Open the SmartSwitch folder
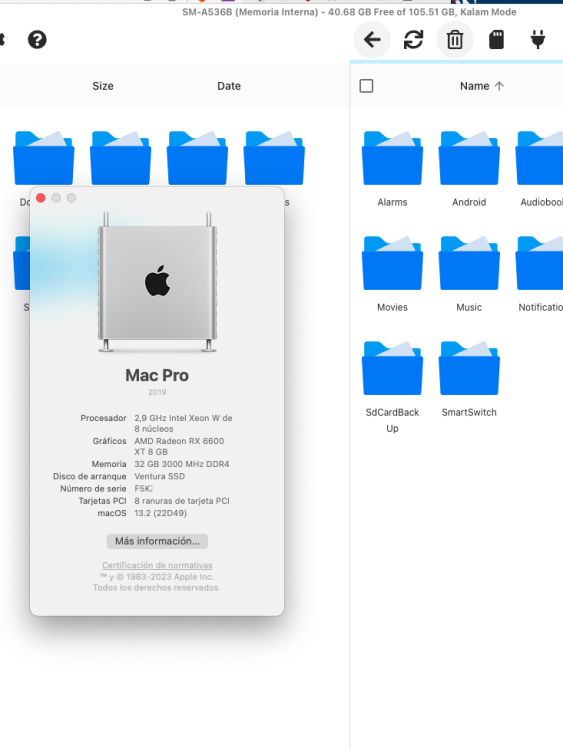 [x=469, y=379]
